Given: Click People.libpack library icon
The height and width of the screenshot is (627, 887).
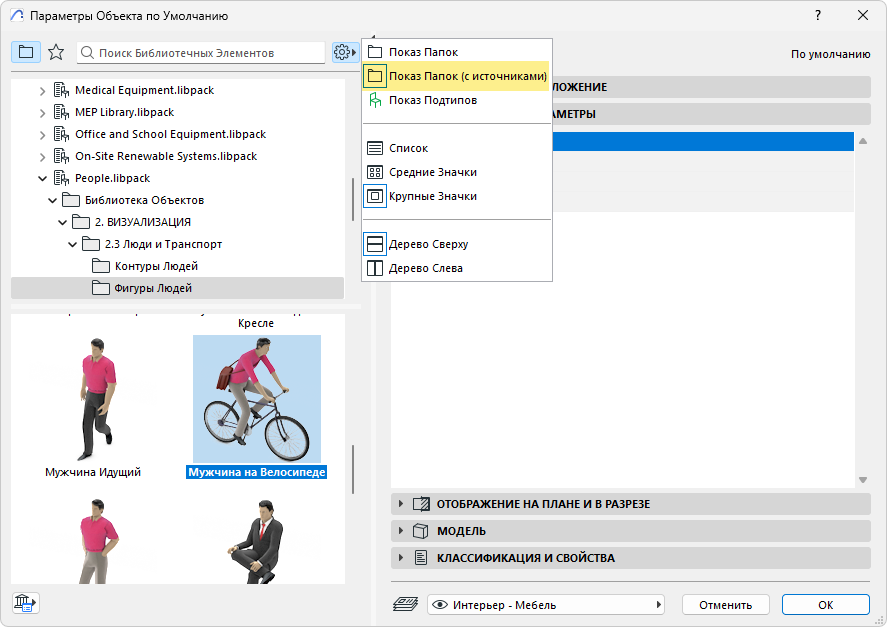Looking at the screenshot, I should [x=61, y=178].
